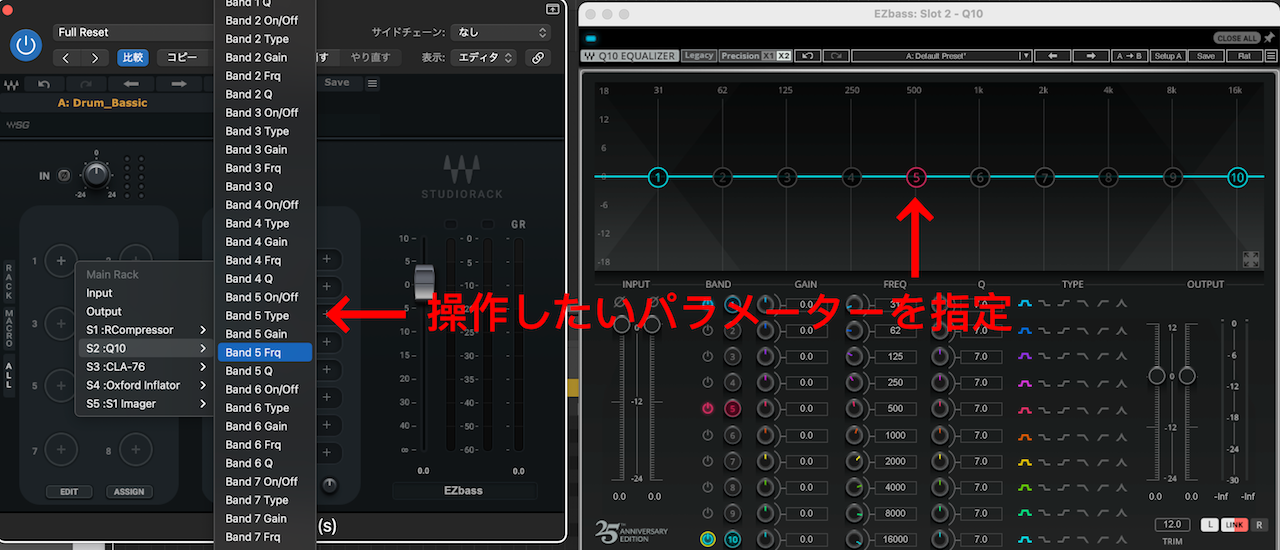The height and width of the screenshot is (550, 1280).
Task: Click the やり直す redo button
Action: click(370, 58)
